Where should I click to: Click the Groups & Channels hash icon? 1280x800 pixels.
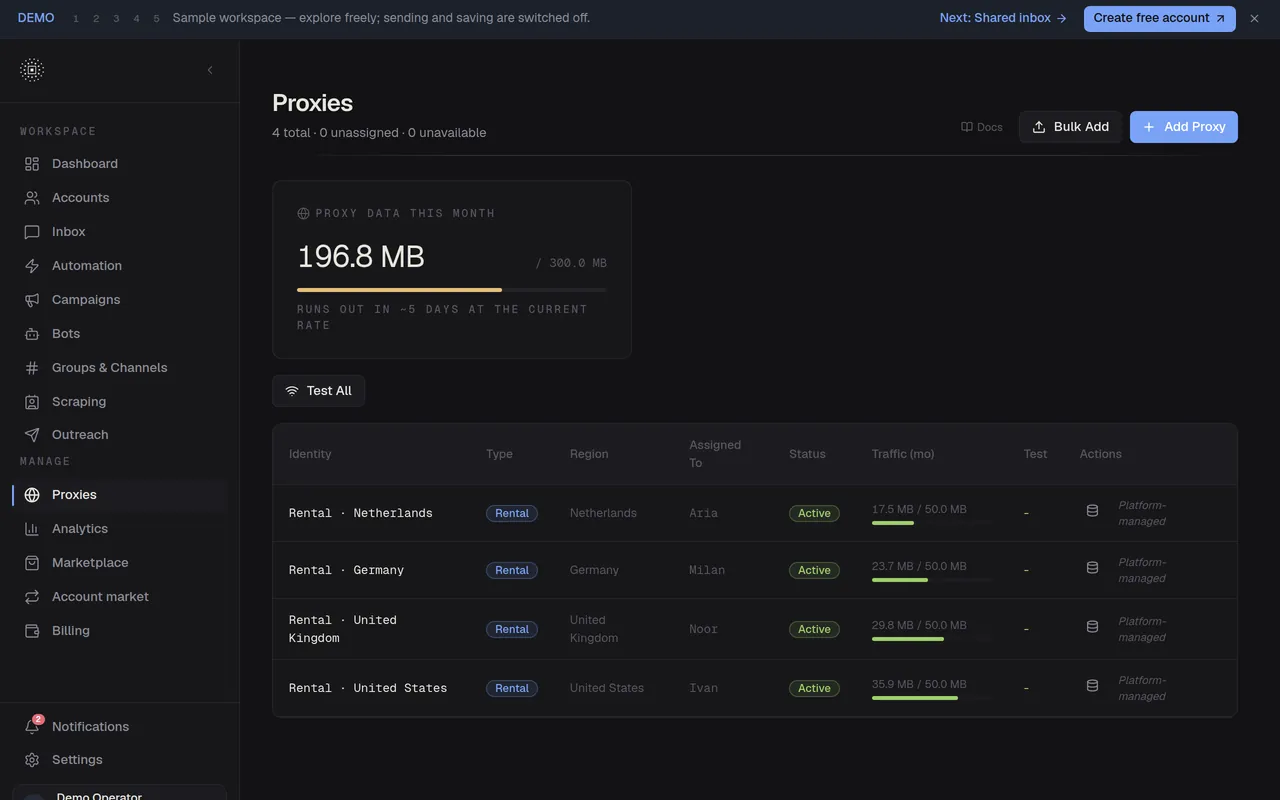pos(32,368)
